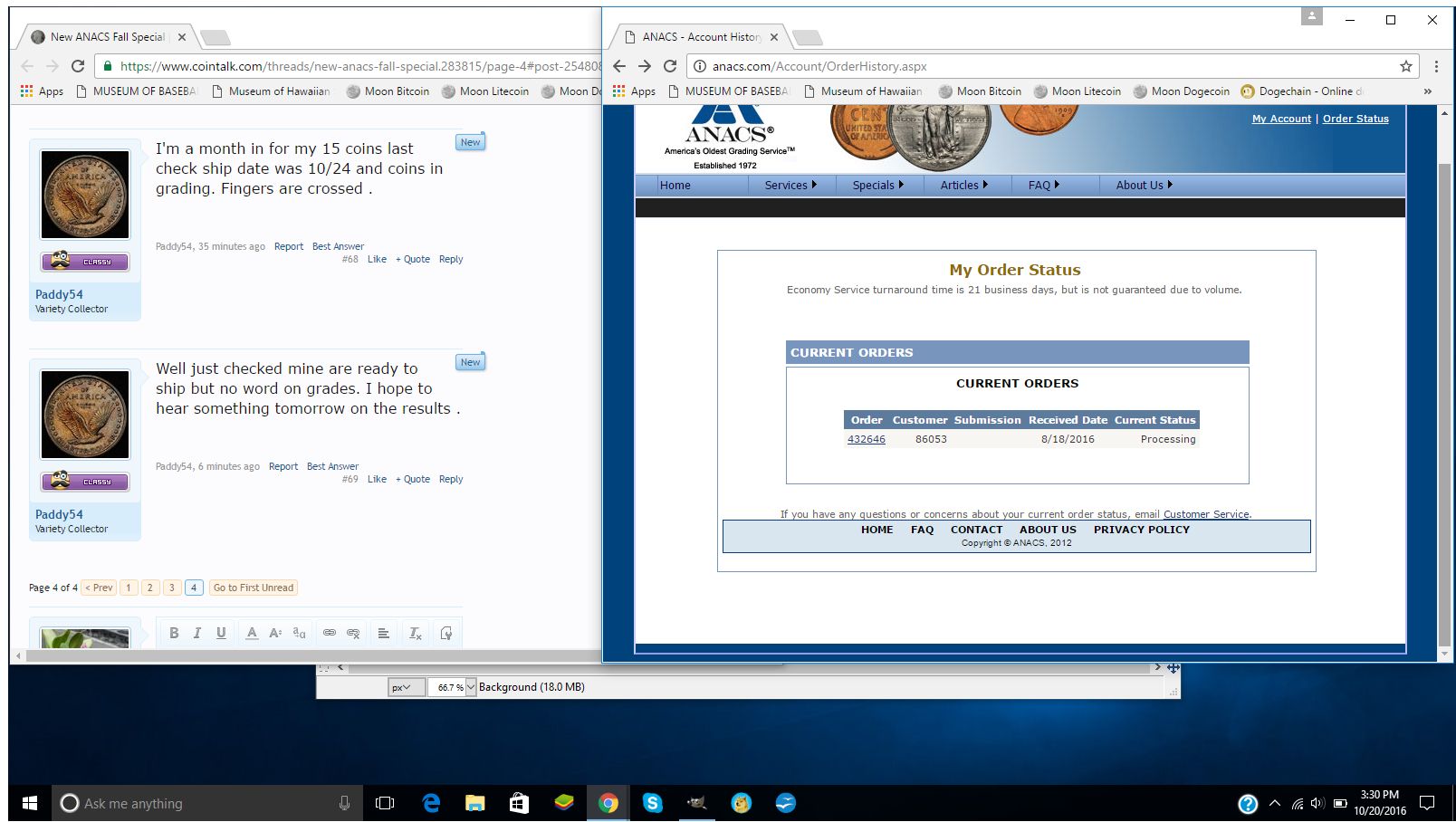Open Order Status link

(x=1355, y=119)
